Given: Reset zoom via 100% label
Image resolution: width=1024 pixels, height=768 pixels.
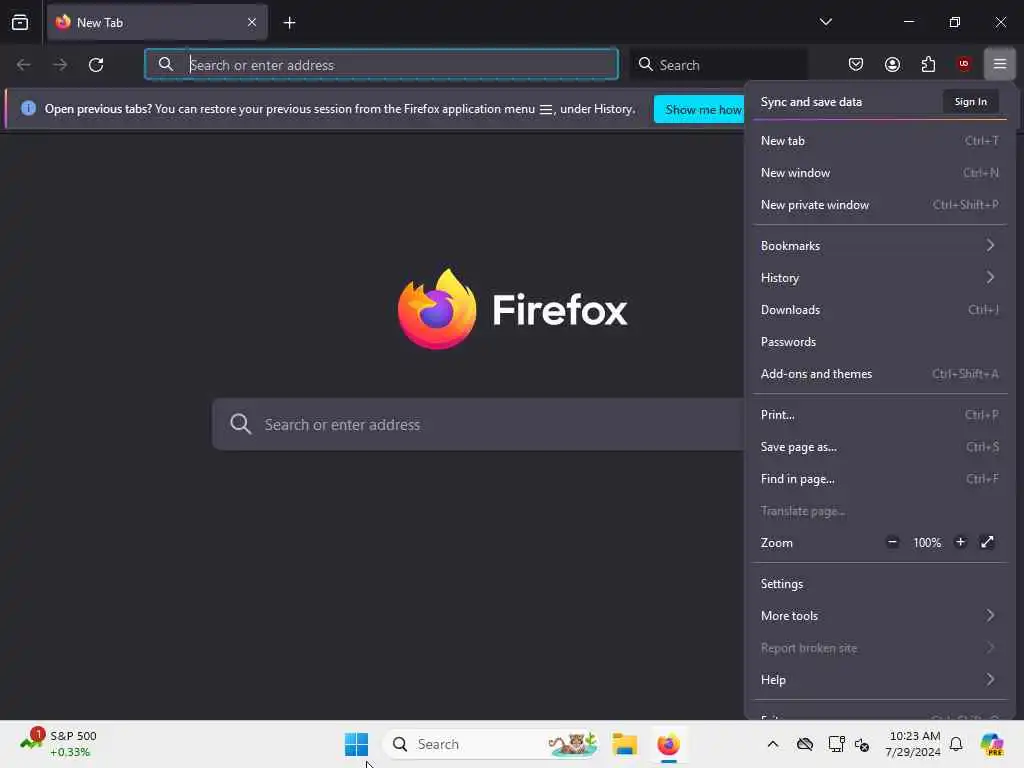Looking at the screenshot, I should [x=927, y=543].
